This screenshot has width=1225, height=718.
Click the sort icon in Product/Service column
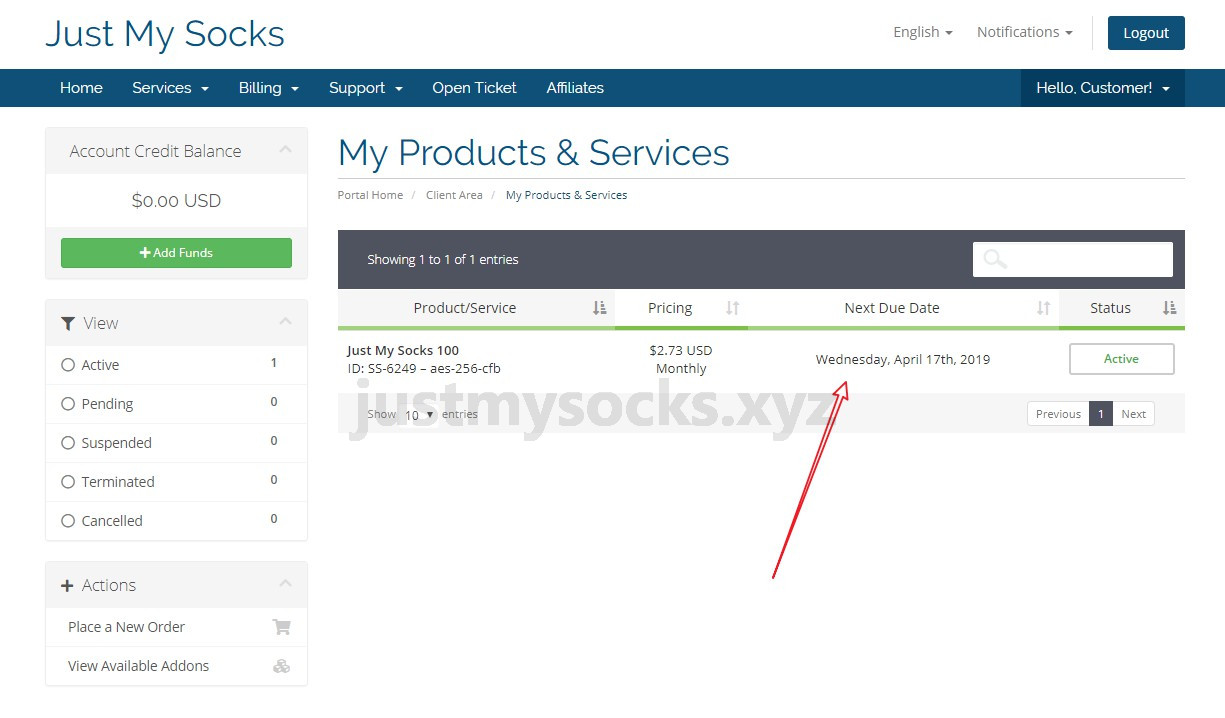[x=599, y=308]
